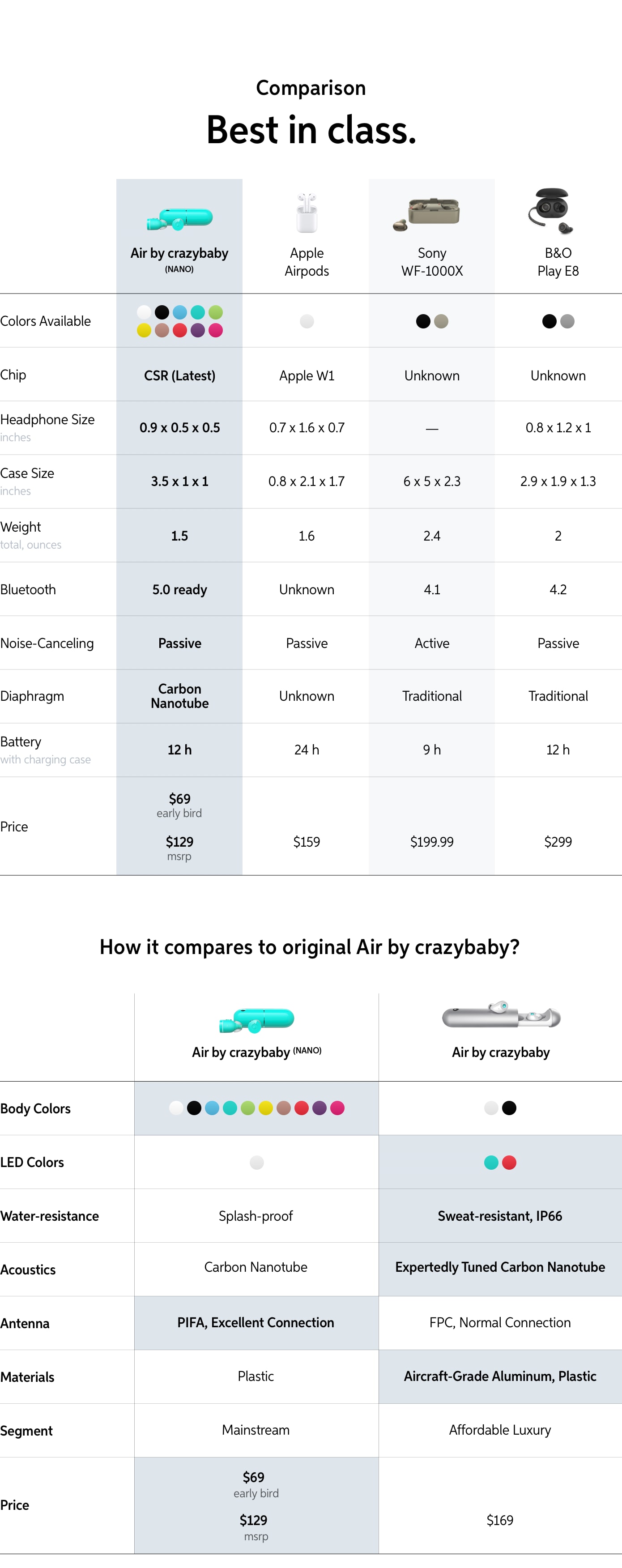Select the black Body Colors swatch for original Air

tap(509, 1108)
